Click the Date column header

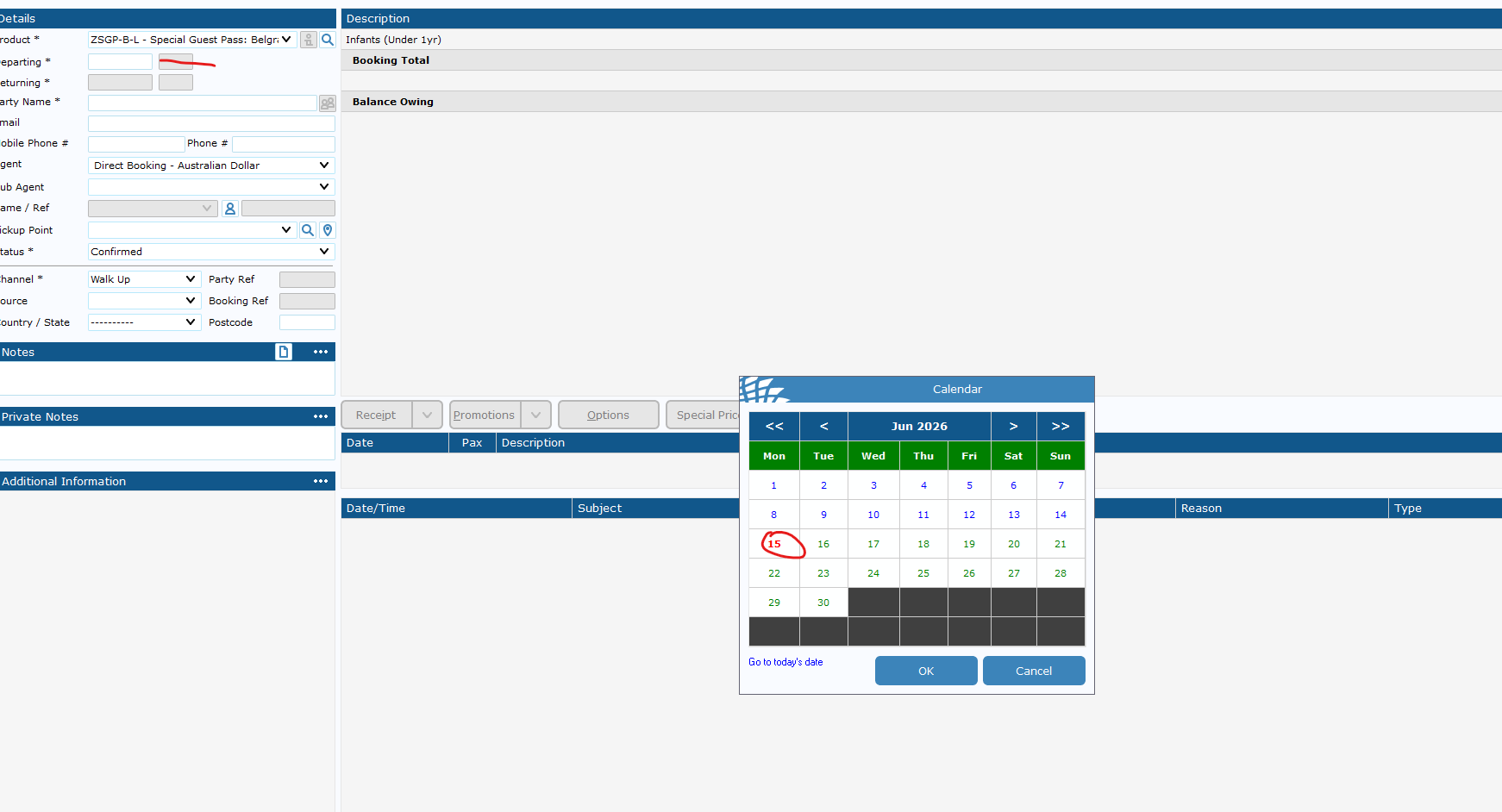click(x=395, y=443)
